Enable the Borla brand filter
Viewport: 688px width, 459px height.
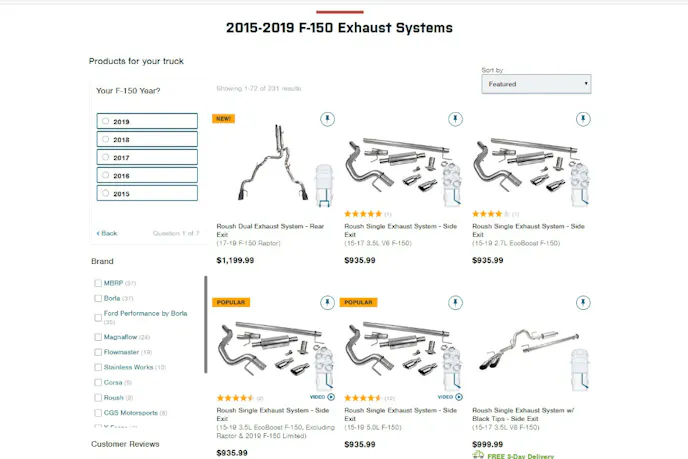coord(98,298)
